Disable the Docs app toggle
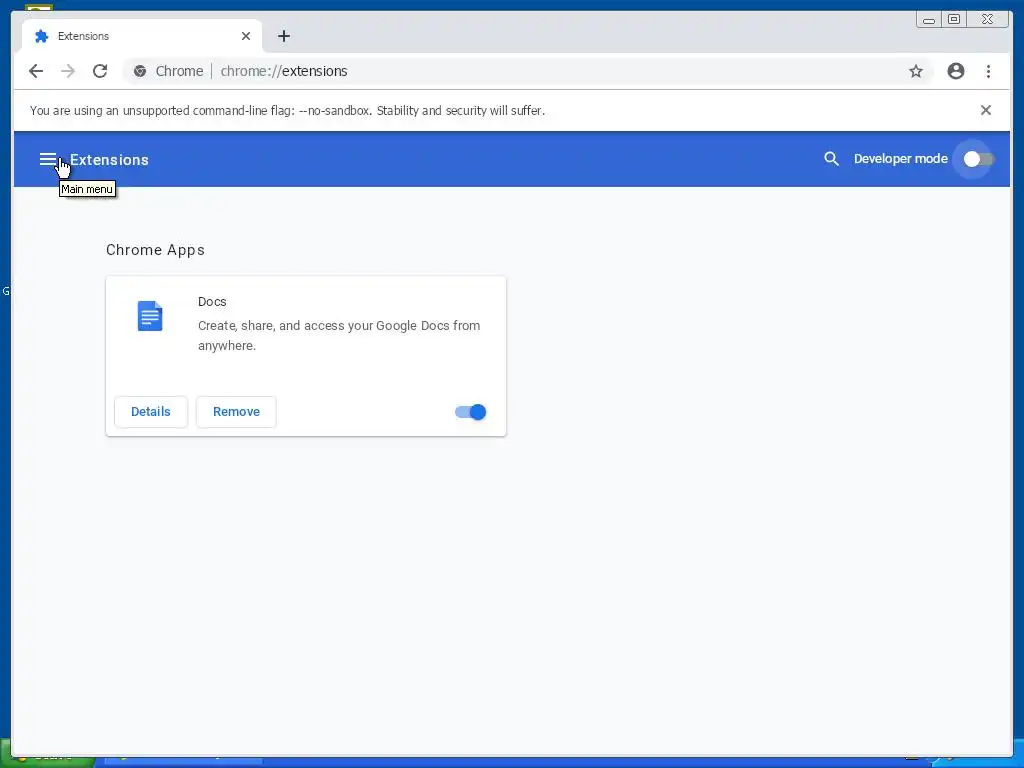This screenshot has height=768, width=1024. tap(470, 412)
